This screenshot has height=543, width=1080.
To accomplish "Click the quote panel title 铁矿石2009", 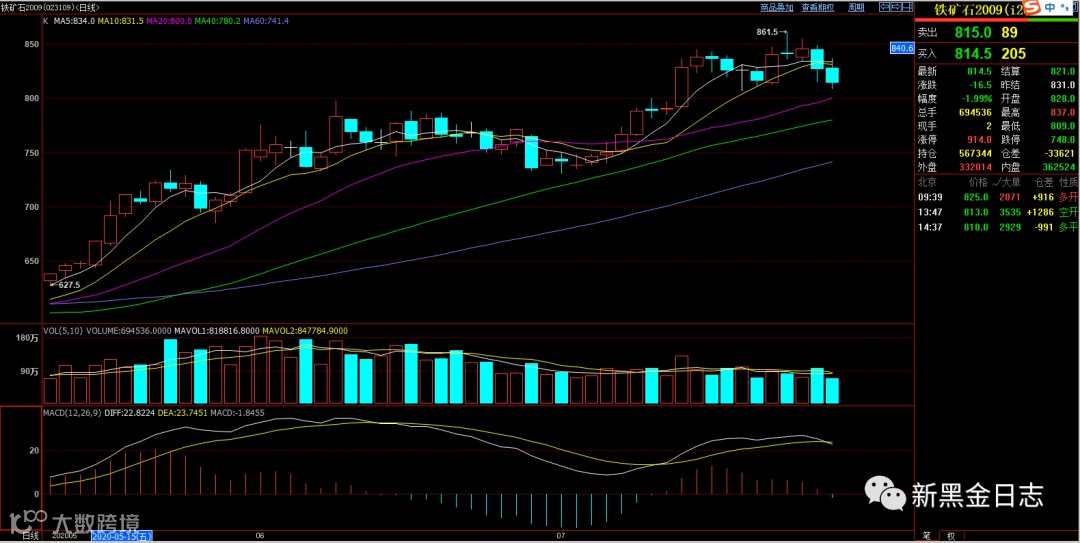I will [x=977, y=10].
